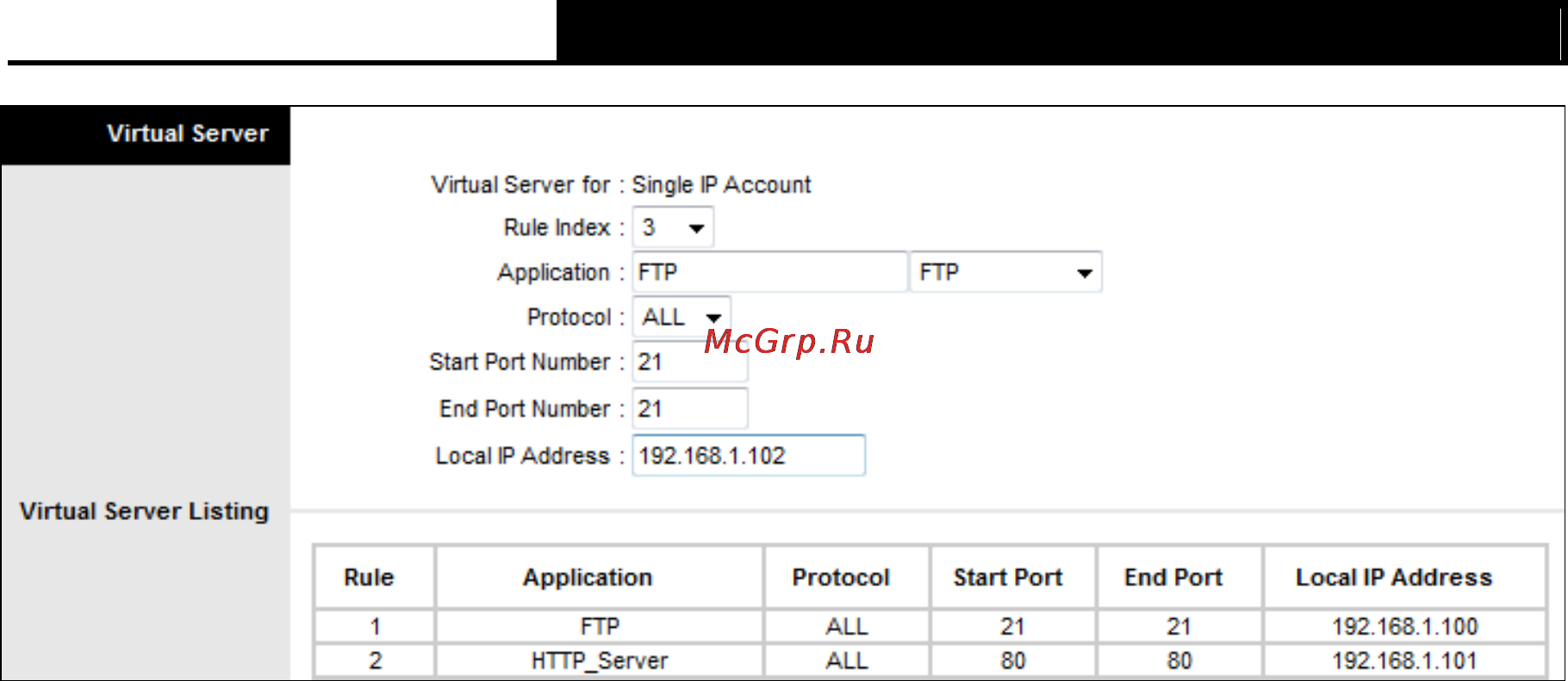Open the Protocol ALL dropdown
Image resolution: width=1568 pixels, height=681 pixels.
click(681, 317)
